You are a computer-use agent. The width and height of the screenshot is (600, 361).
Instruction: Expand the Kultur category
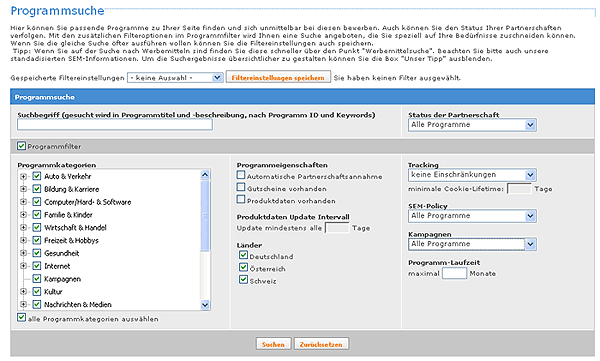tap(23, 292)
